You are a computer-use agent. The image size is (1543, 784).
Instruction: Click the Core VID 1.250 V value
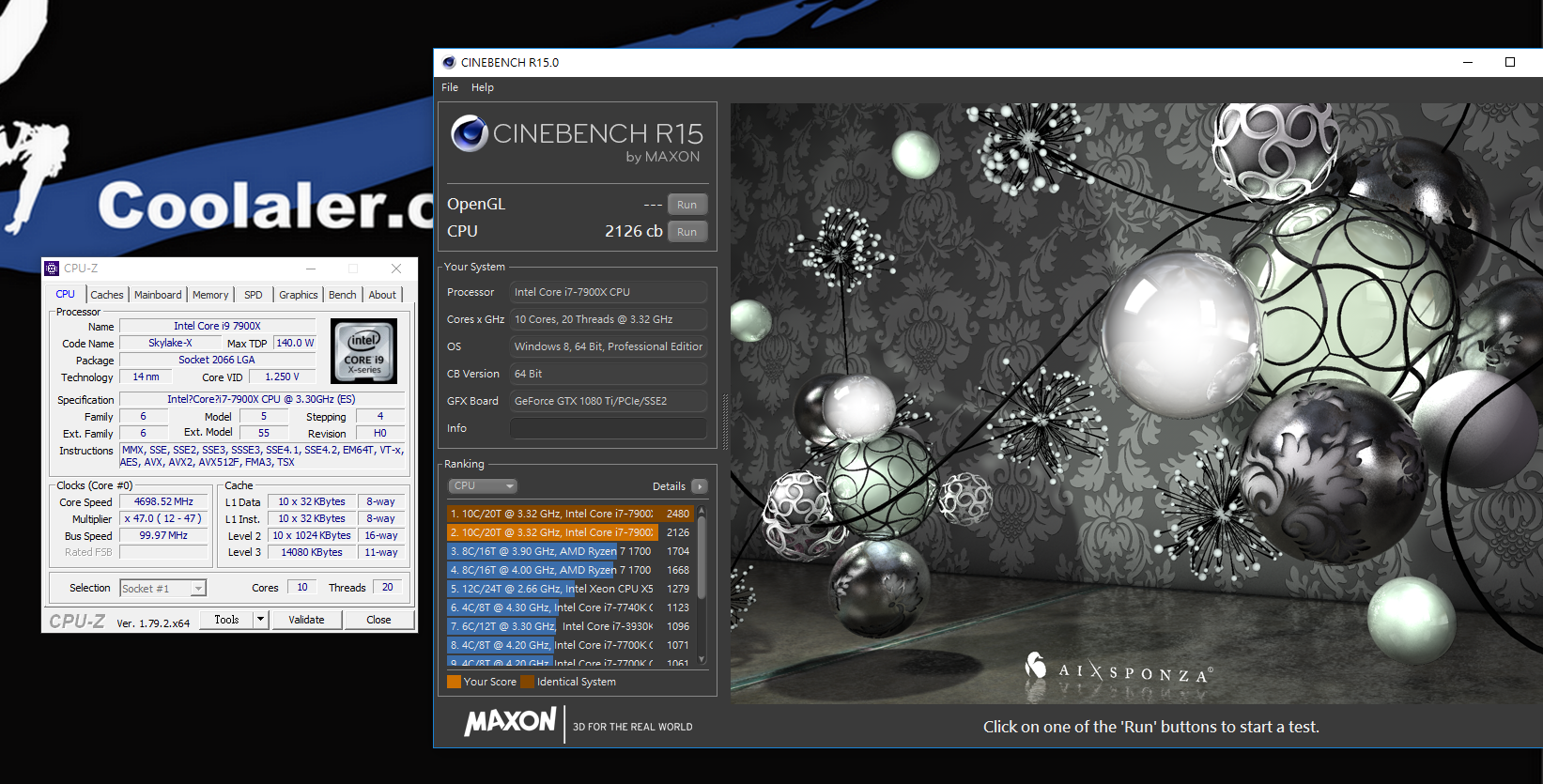click(282, 377)
